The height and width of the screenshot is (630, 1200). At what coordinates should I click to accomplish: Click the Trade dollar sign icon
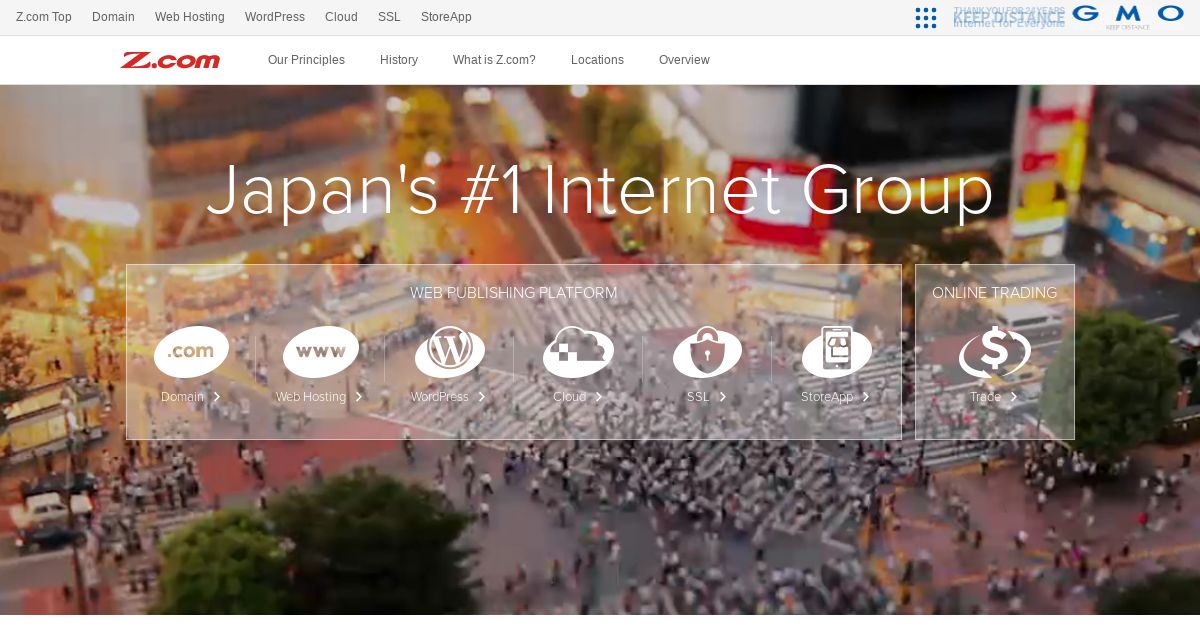995,352
